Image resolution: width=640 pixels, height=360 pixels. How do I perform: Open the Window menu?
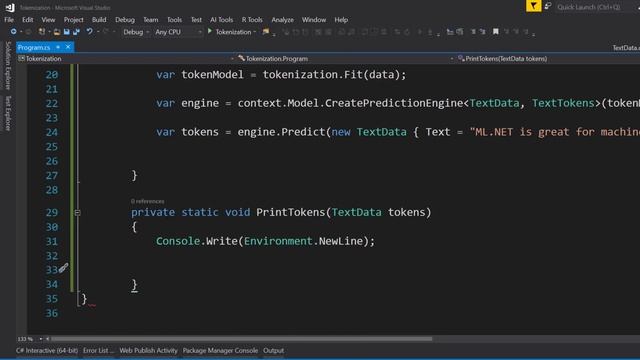pos(314,20)
